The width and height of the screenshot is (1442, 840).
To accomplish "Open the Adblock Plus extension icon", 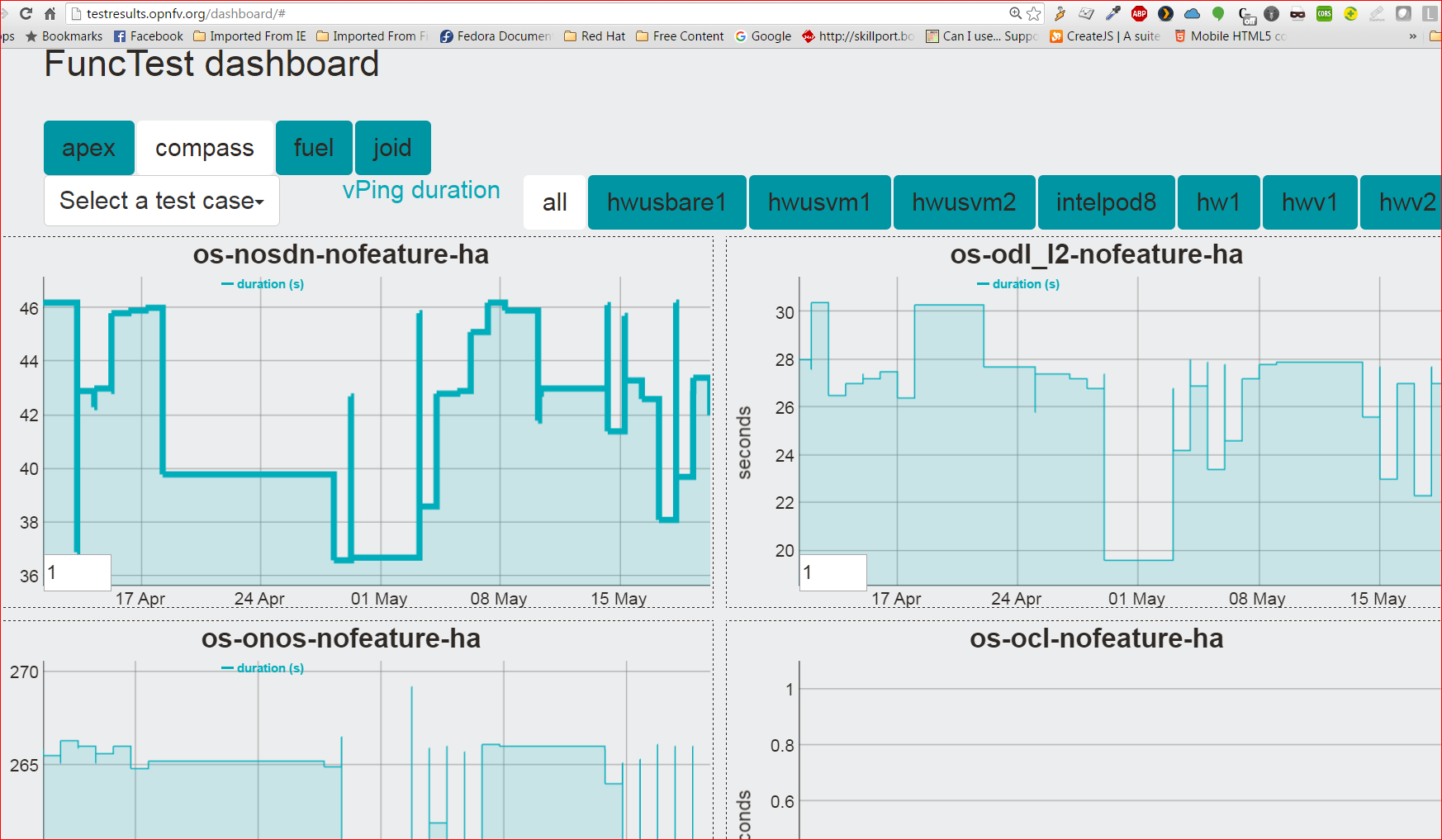I will click(1139, 13).
